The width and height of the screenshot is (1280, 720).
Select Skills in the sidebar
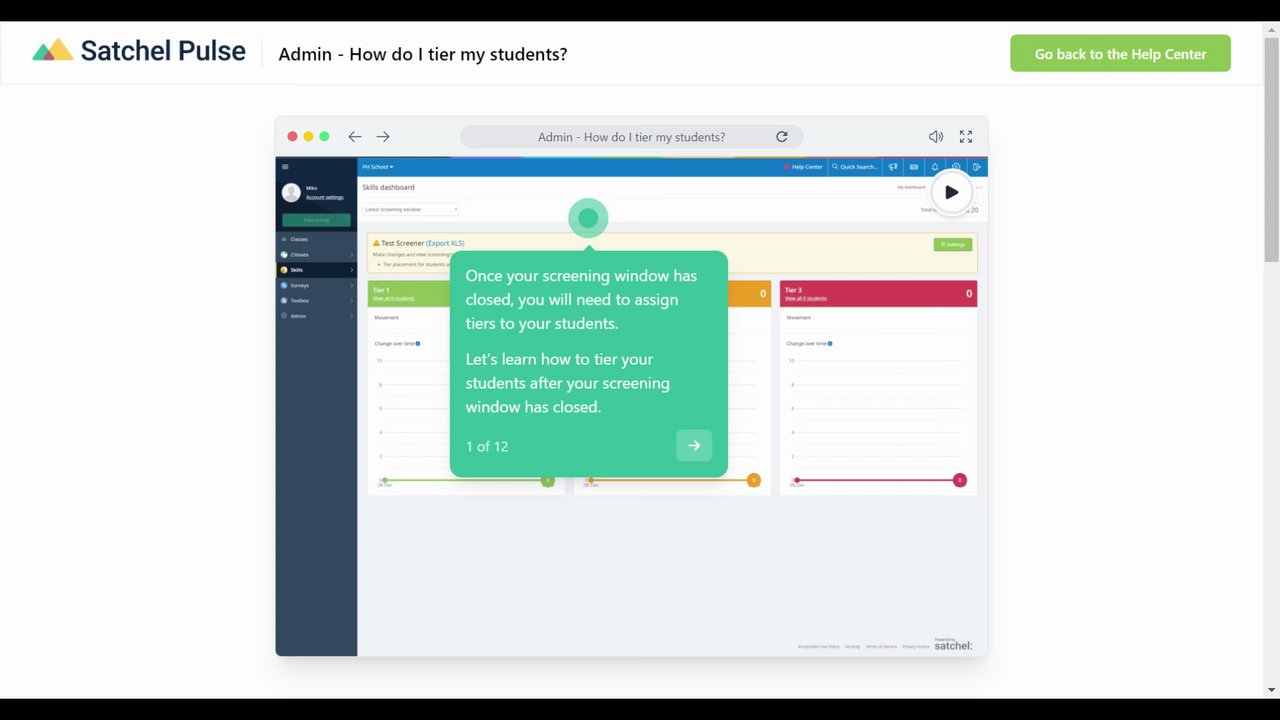point(316,270)
